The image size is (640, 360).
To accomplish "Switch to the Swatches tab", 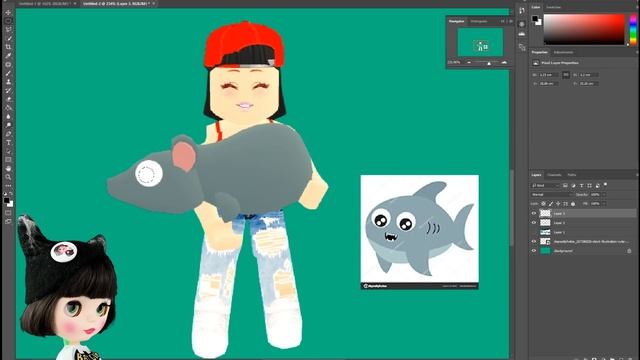I will [553, 7].
